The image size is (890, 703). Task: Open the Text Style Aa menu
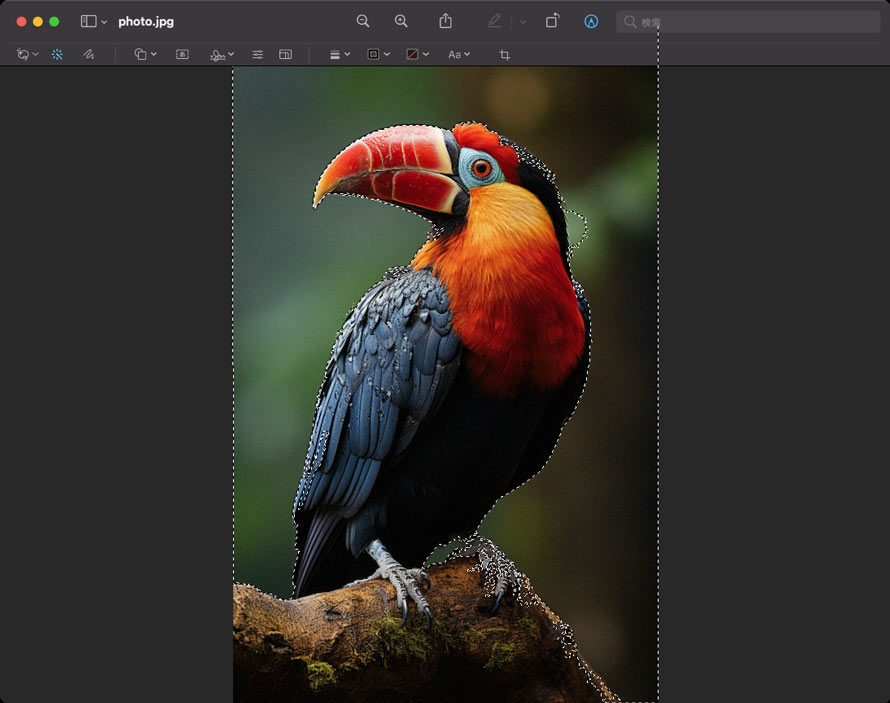[458, 54]
